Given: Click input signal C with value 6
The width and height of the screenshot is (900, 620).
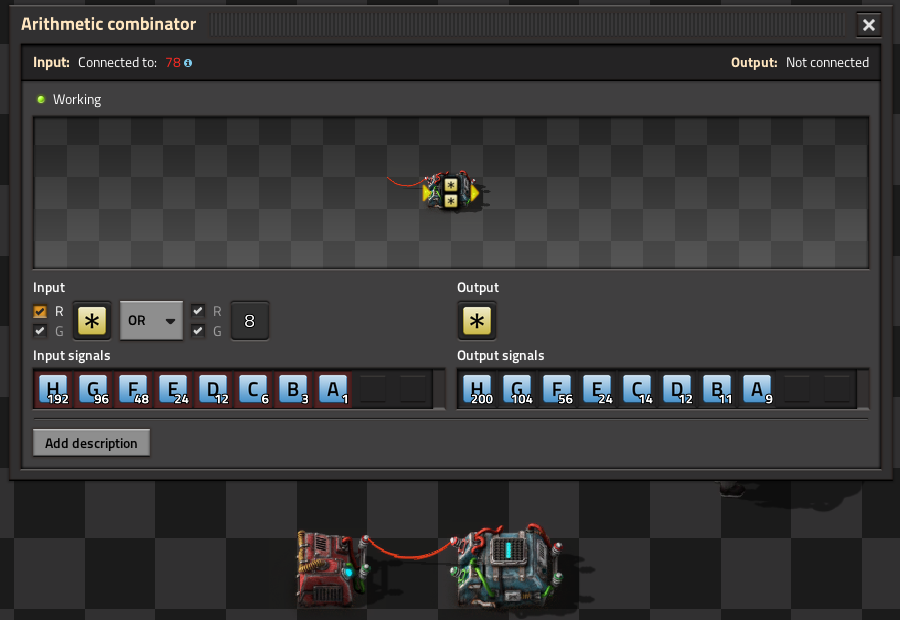Looking at the screenshot, I should [x=254, y=389].
